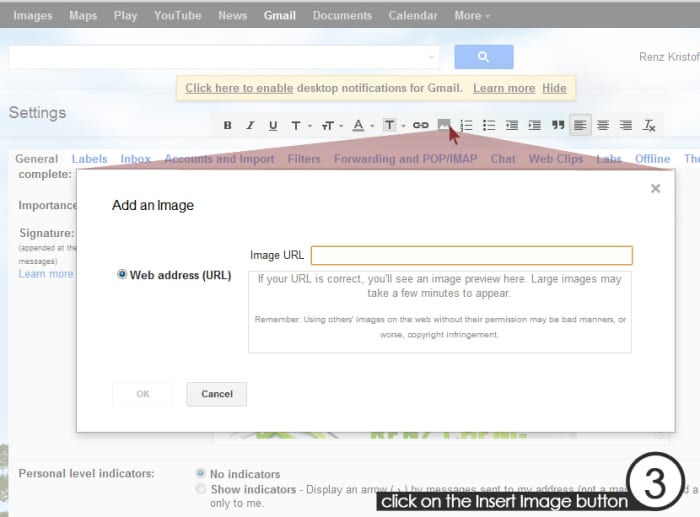Image resolution: width=700 pixels, height=517 pixels.
Task: Open the search options dropdown arrow
Action: [x=431, y=57]
